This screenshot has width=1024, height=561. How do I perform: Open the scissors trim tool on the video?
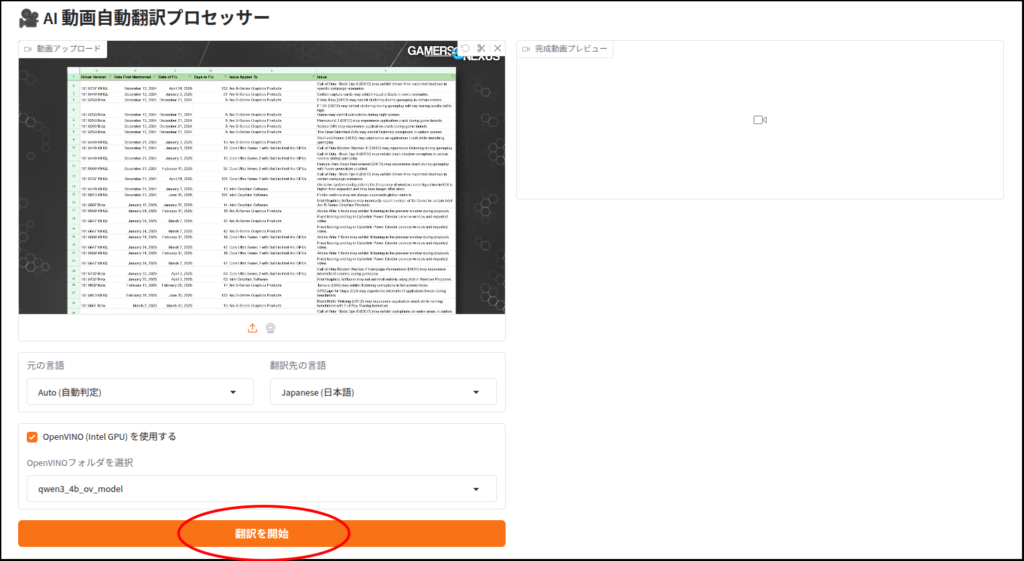click(481, 48)
